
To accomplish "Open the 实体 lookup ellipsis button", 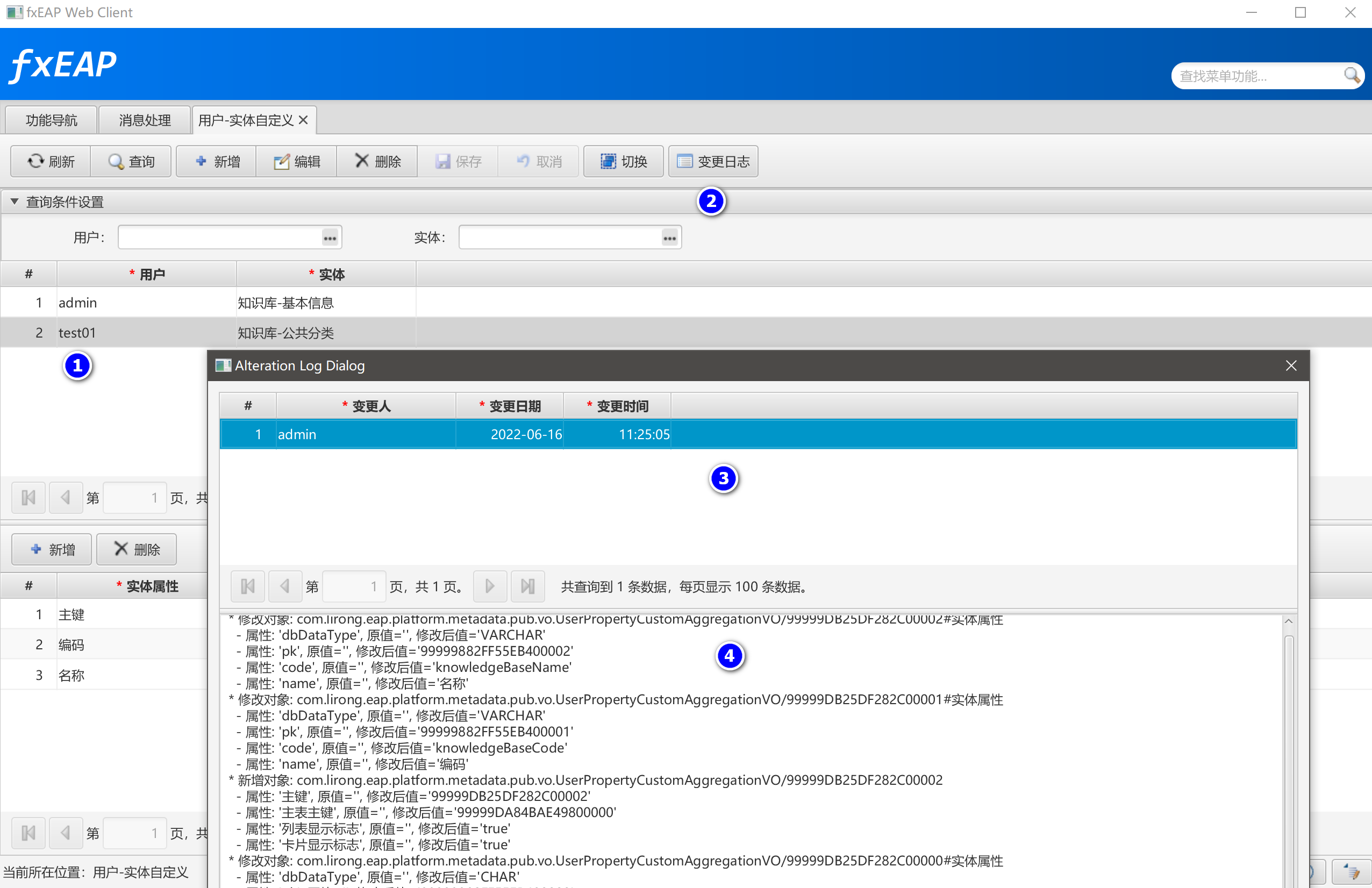I will point(669,238).
